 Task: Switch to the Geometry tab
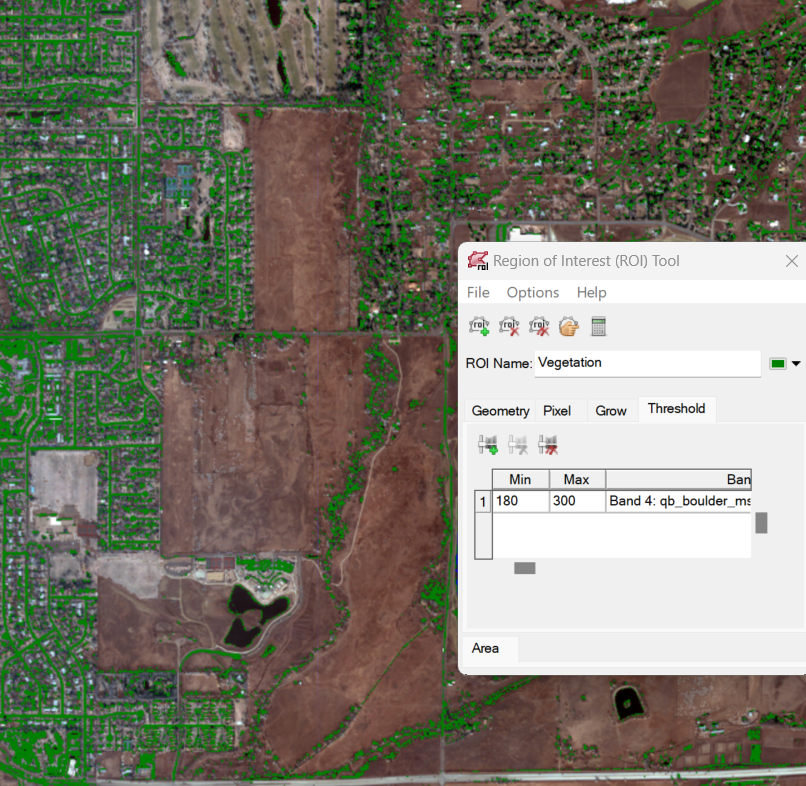[x=500, y=411]
